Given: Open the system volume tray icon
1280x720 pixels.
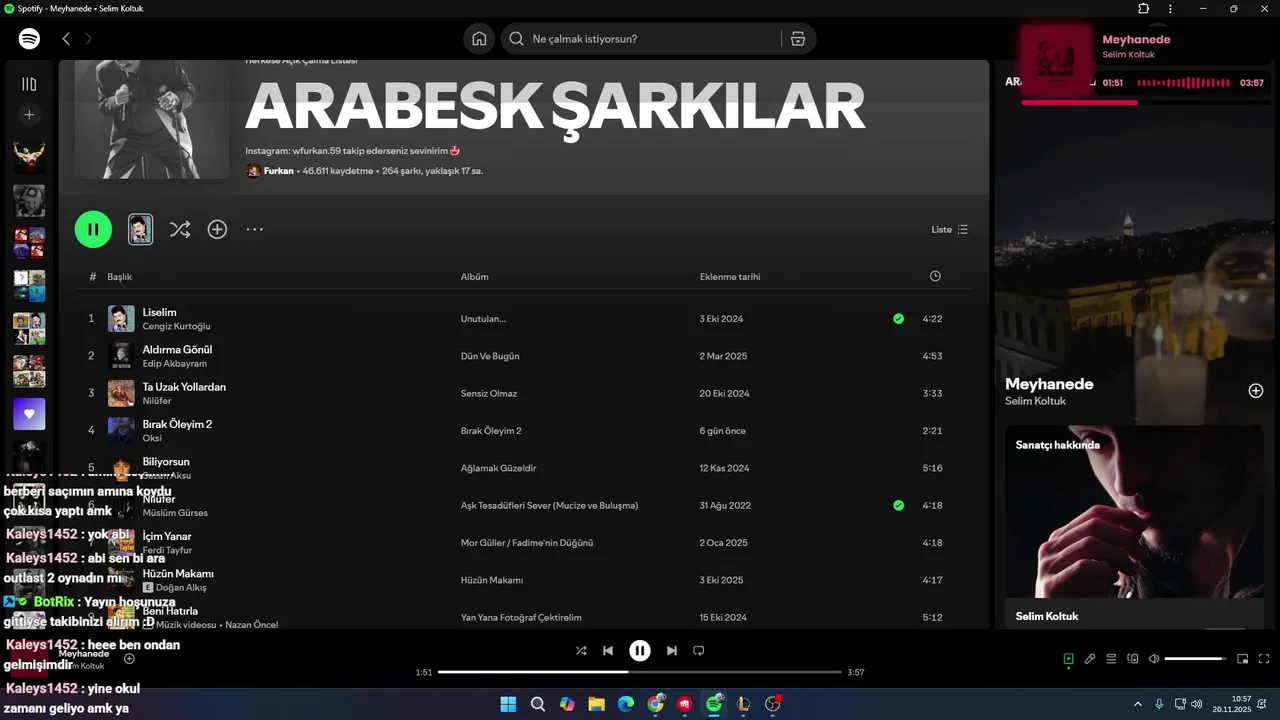Looking at the screenshot, I should click(x=1197, y=704).
